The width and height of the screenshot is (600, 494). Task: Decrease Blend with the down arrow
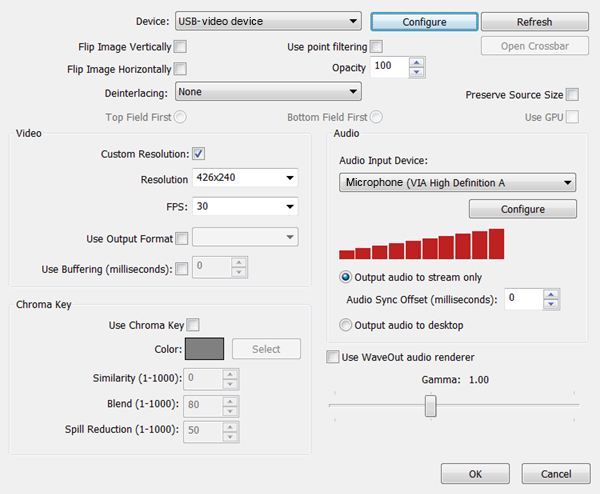[x=230, y=411]
